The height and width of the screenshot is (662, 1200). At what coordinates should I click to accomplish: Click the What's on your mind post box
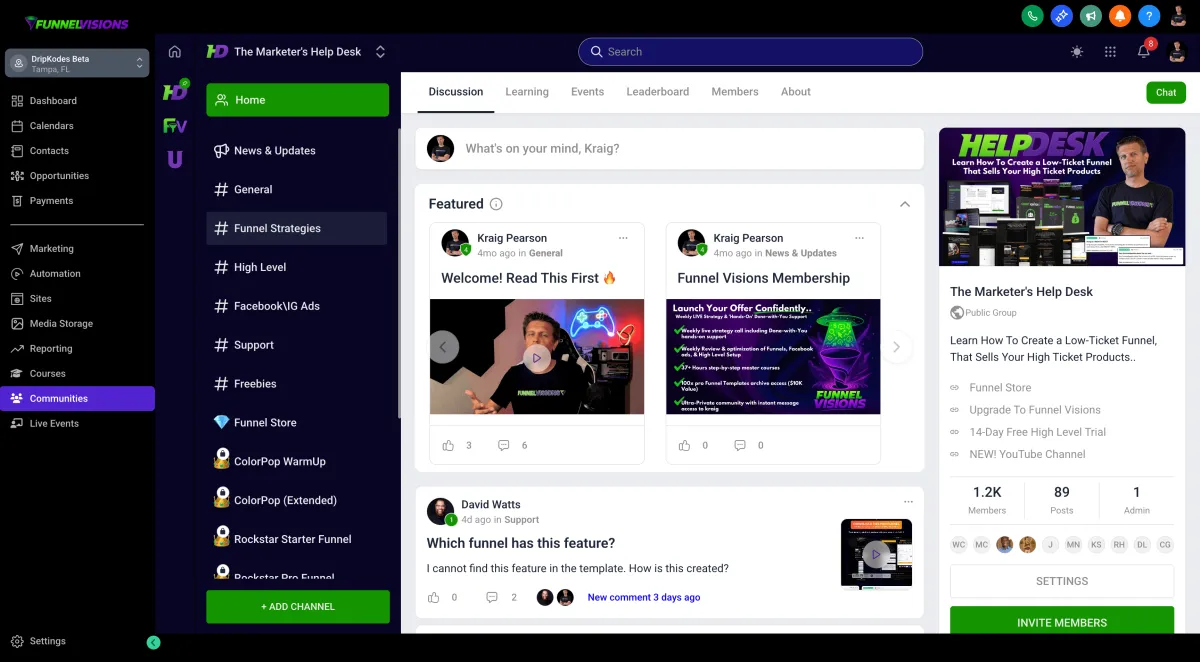(670, 149)
